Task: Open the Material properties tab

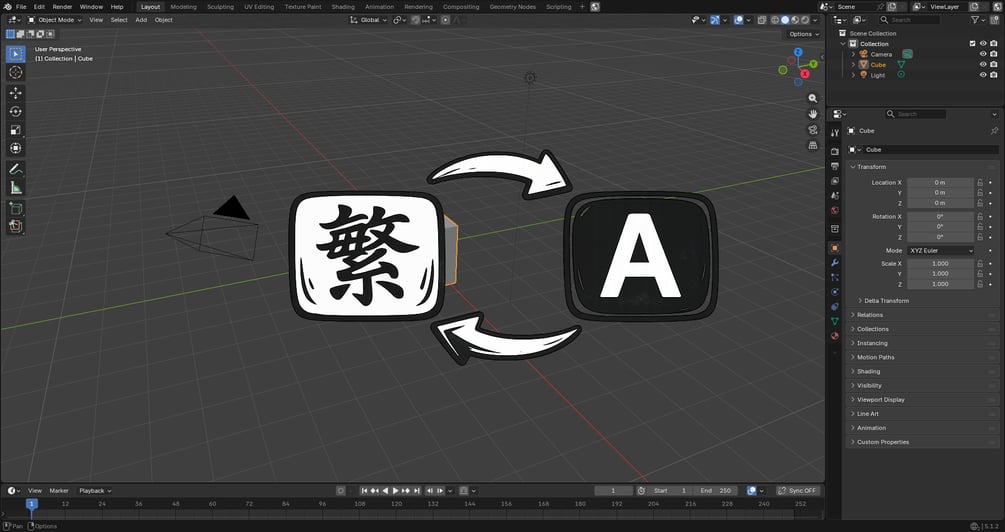Action: click(x=835, y=336)
